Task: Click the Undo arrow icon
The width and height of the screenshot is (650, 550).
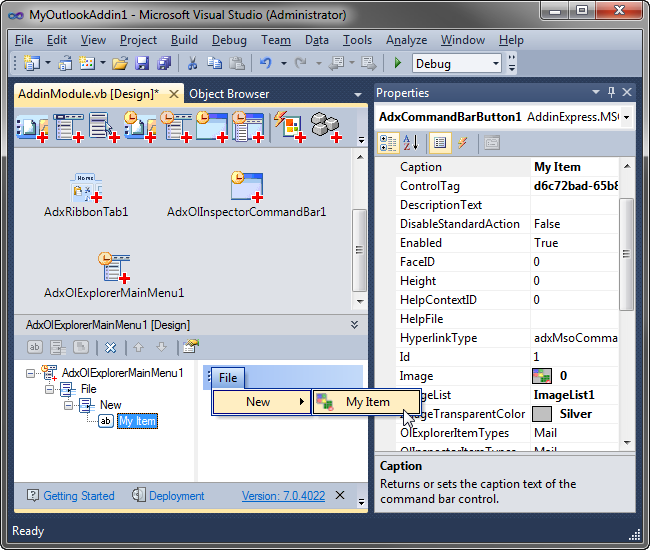Action: pyautogui.click(x=265, y=63)
